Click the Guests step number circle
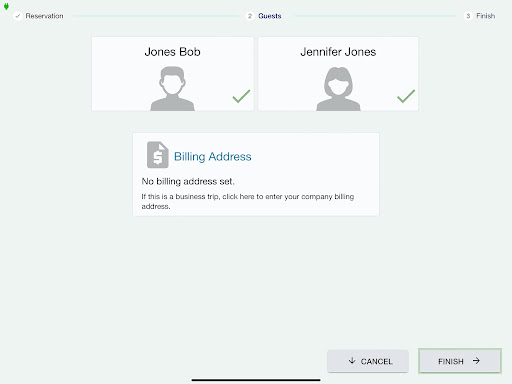Image resolution: width=512 pixels, height=384 pixels. 250,16
